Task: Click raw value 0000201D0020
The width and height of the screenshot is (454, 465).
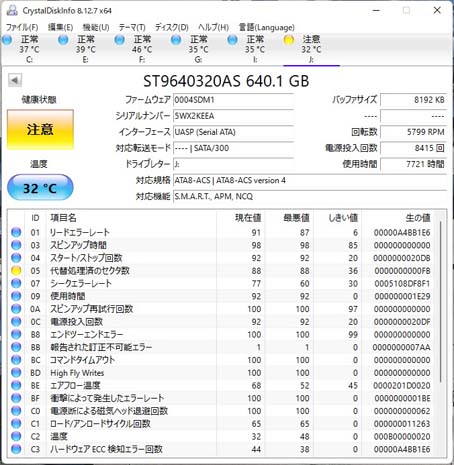Action: [402, 385]
